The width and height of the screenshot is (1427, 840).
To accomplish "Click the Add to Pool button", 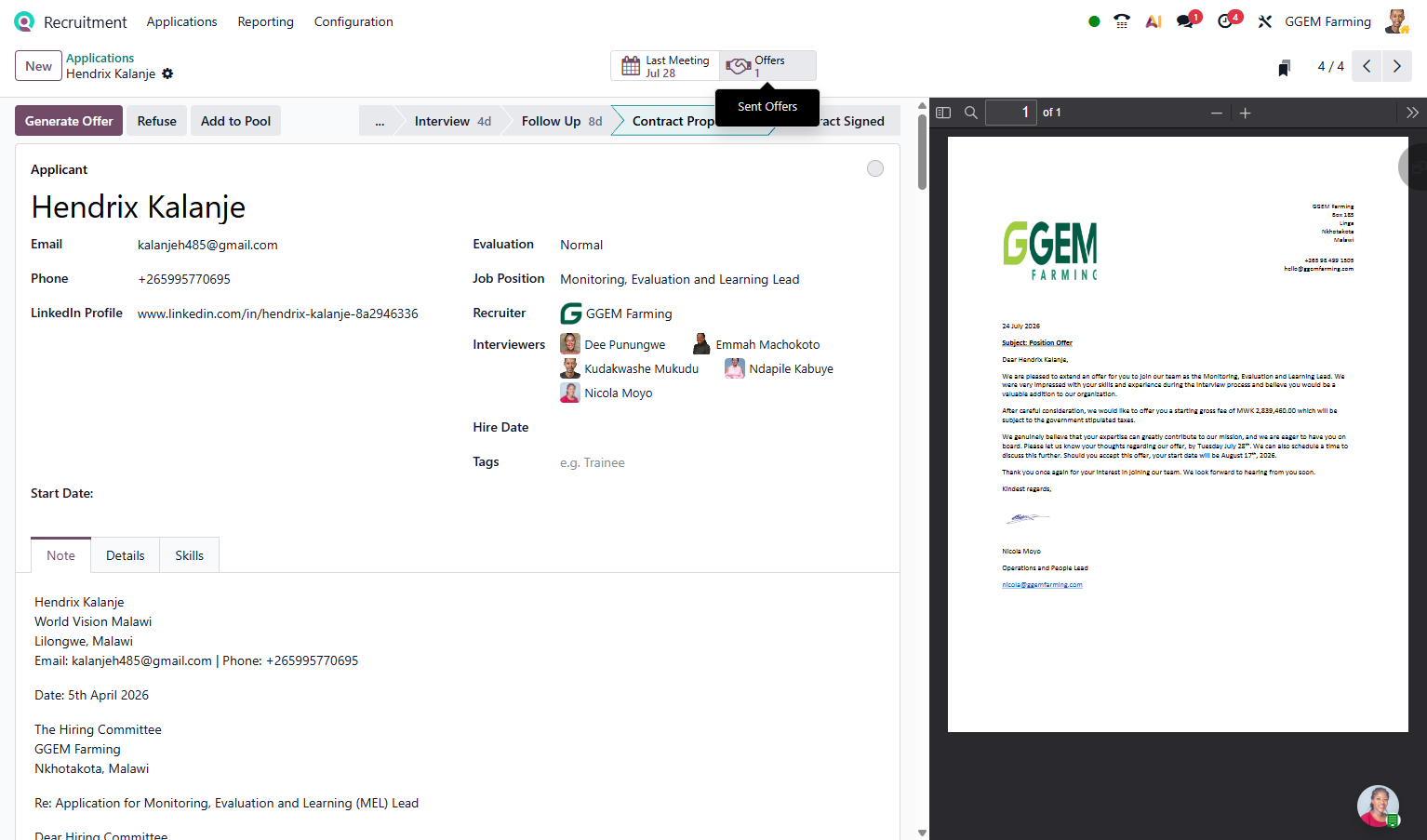I will (x=235, y=121).
